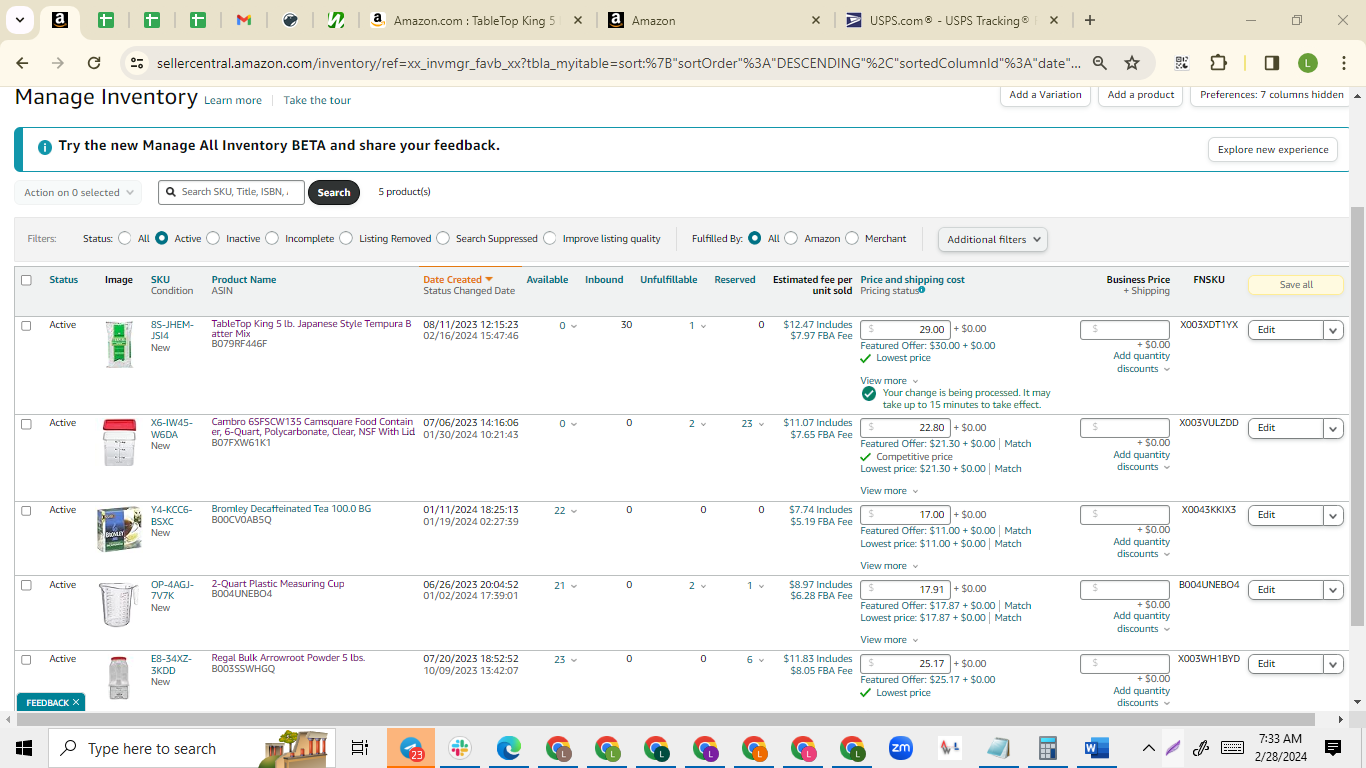Click the Add a product button
The image size is (1366, 768).
tap(1141, 95)
